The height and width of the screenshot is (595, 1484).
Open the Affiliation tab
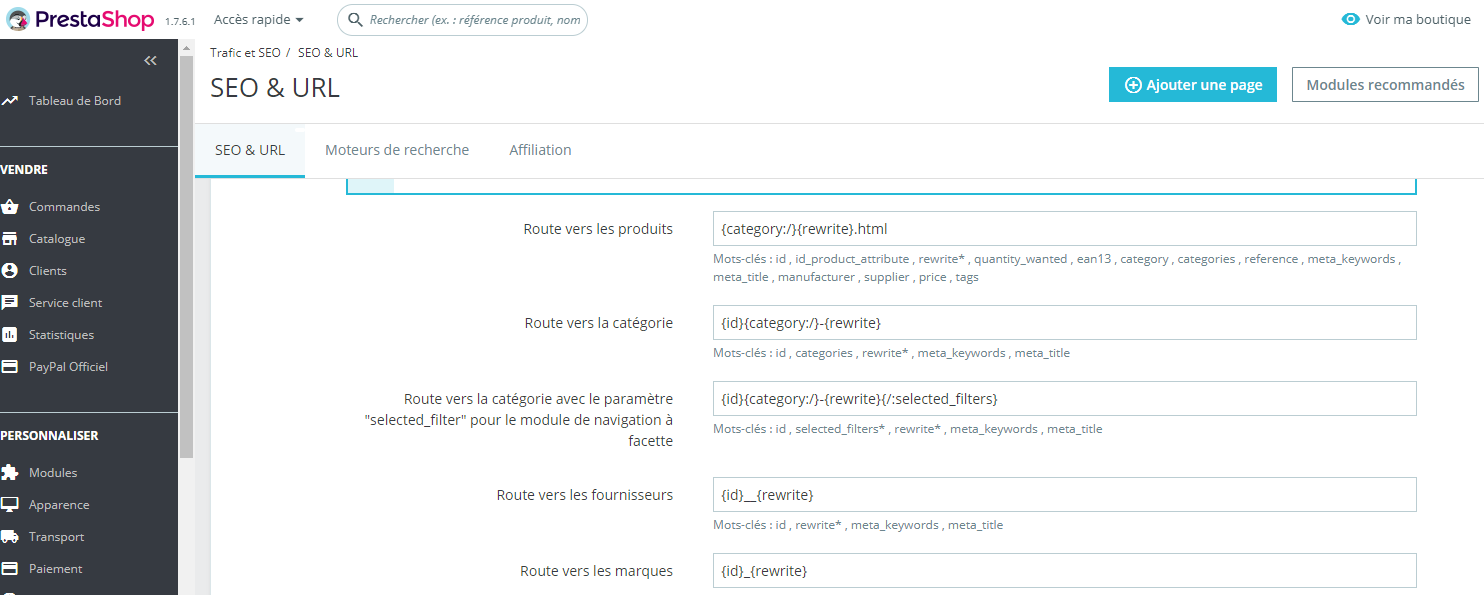(540, 150)
